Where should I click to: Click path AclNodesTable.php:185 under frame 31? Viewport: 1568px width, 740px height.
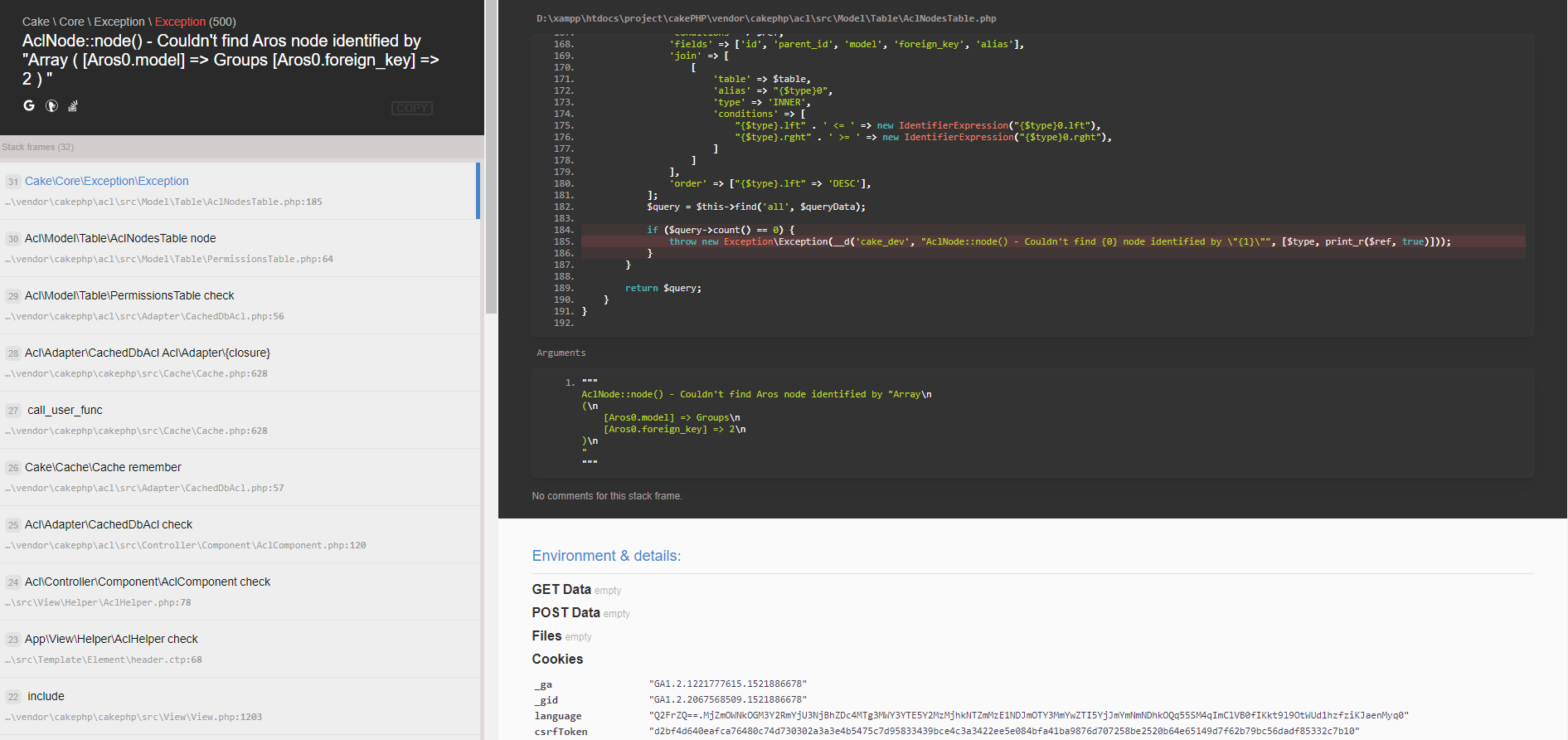coord(164,202)
